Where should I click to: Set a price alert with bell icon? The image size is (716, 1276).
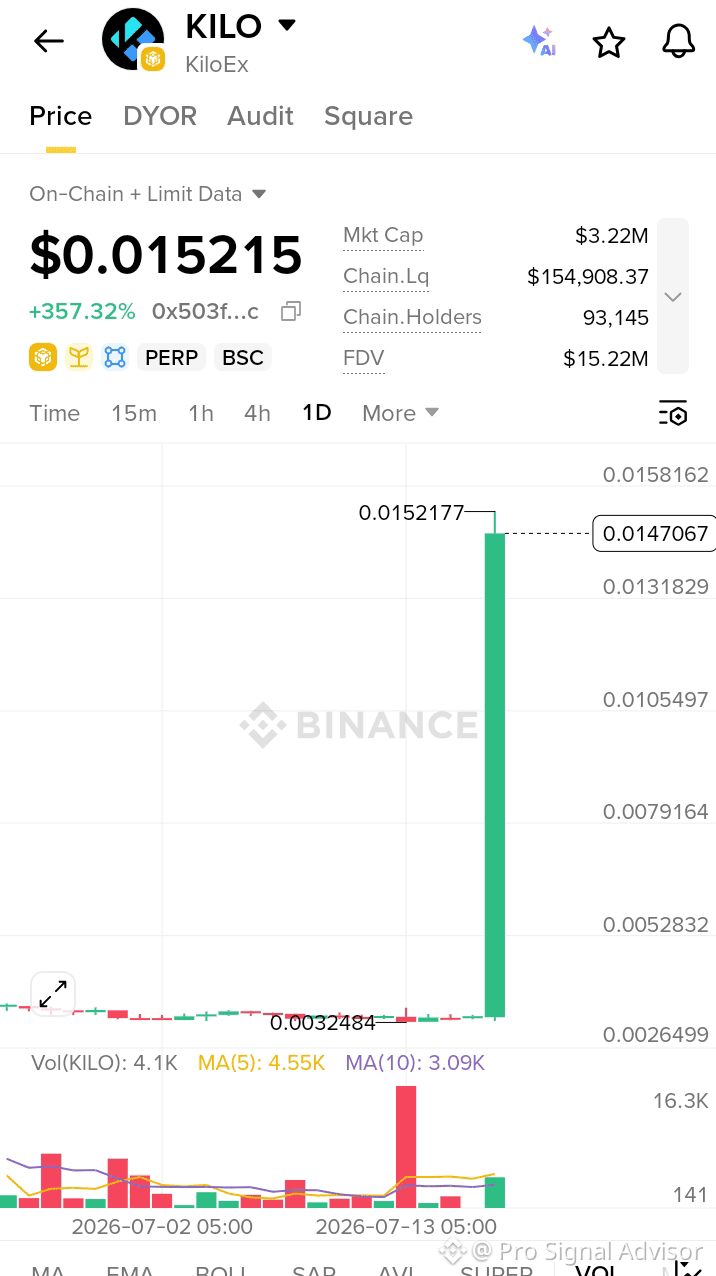679,41
